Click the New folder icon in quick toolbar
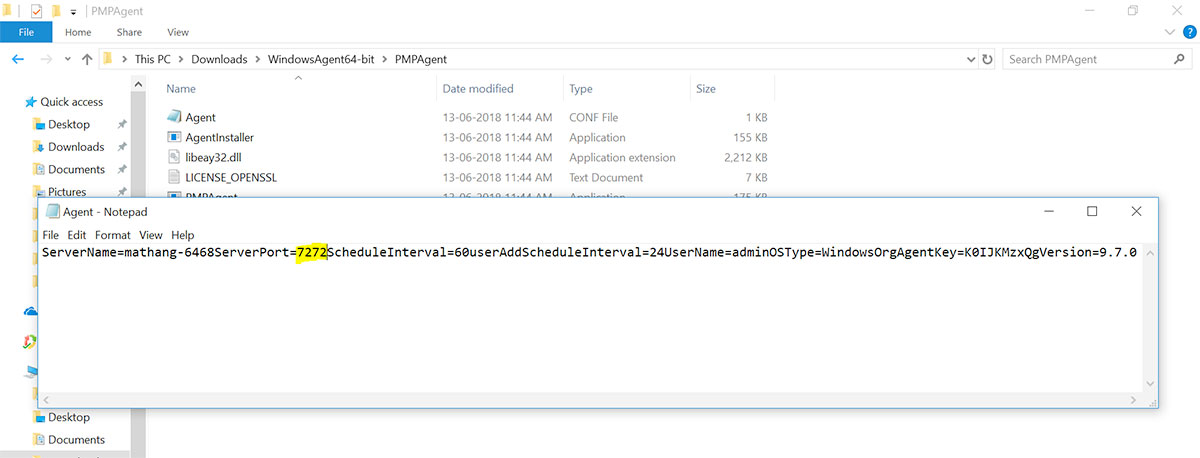Screen dimensions: 1200x458 point(57,10)
